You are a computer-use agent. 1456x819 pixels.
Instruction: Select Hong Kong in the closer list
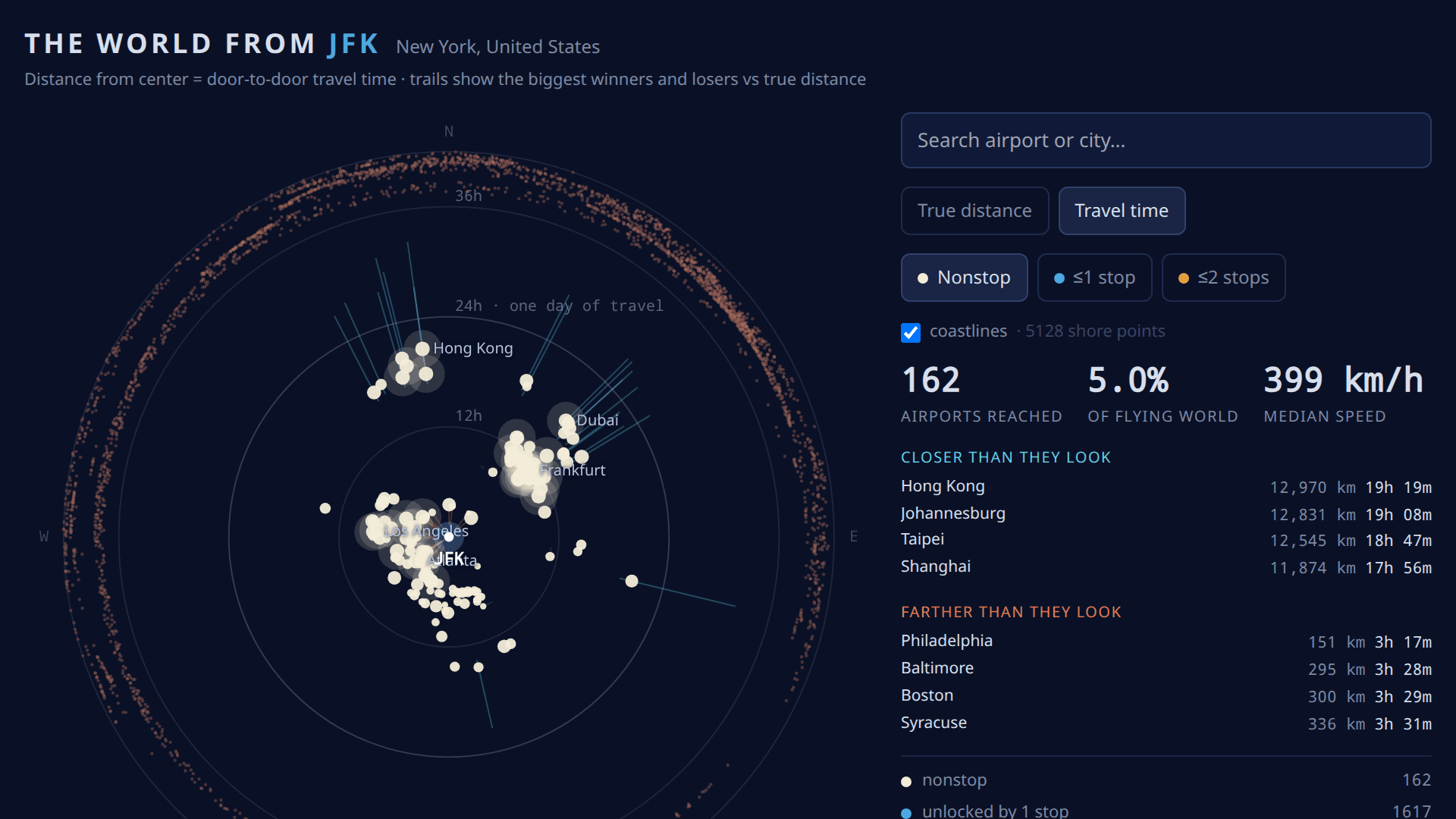1166,487
